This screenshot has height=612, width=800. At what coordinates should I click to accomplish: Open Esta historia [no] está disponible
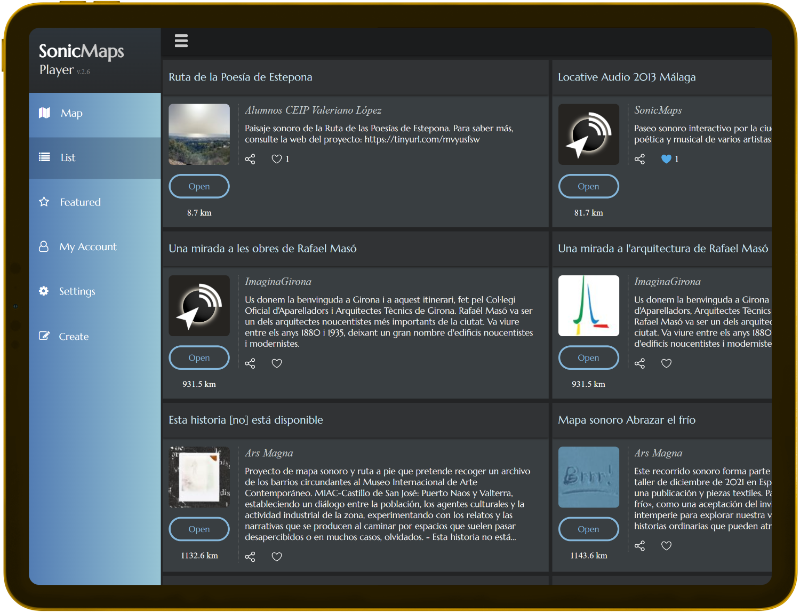(x=199, y=529)
